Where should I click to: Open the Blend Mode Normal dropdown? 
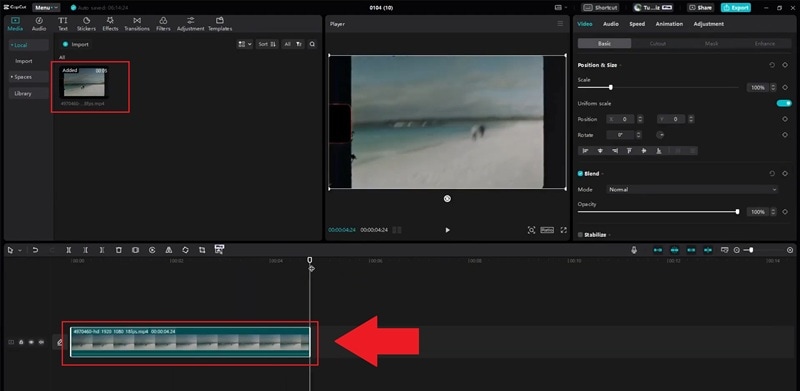[x=692, y=189]
